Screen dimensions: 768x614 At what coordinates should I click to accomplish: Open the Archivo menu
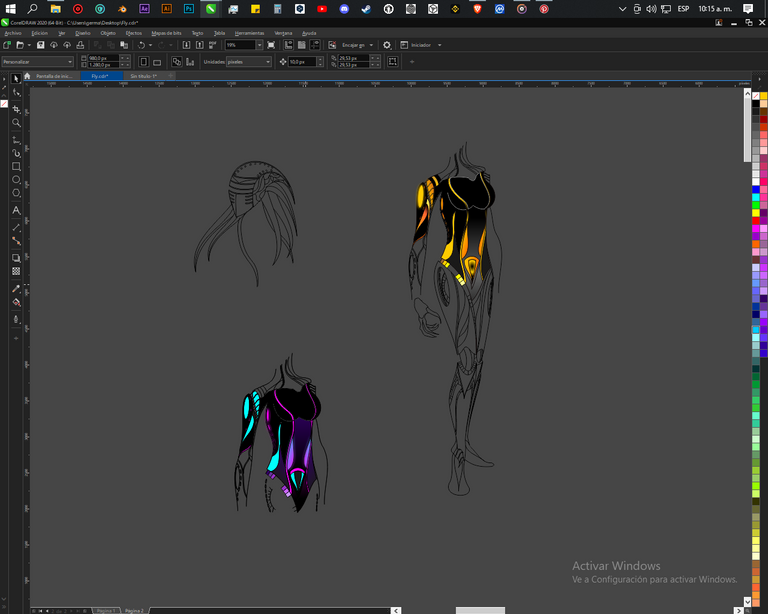13,33
